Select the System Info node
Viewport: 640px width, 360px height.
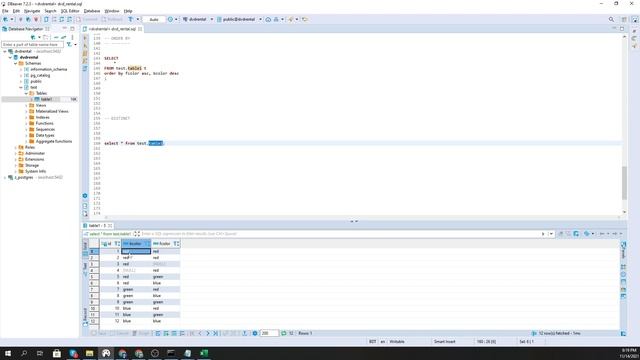point(35,171)
